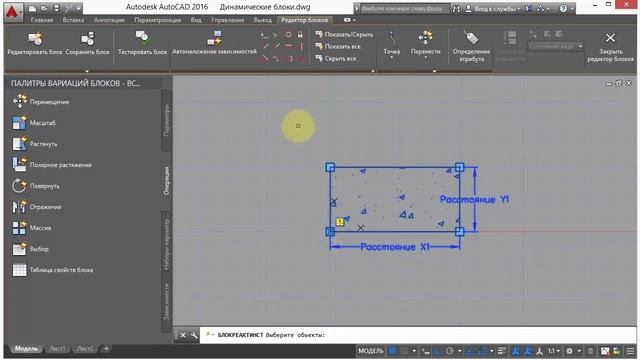Open the Главная ribbon tab
This screenshot has width=640, height=360.
(x=42, y=20)
